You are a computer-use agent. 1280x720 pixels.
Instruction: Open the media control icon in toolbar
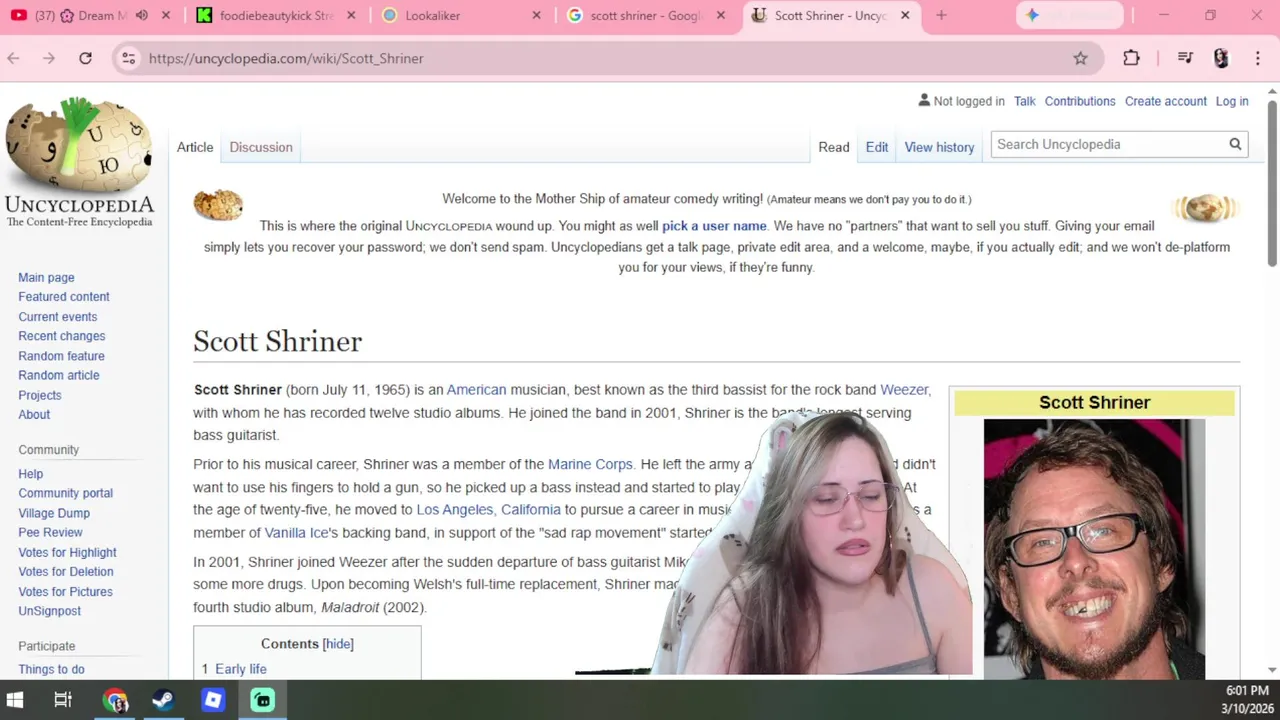tap(1185, 58)
